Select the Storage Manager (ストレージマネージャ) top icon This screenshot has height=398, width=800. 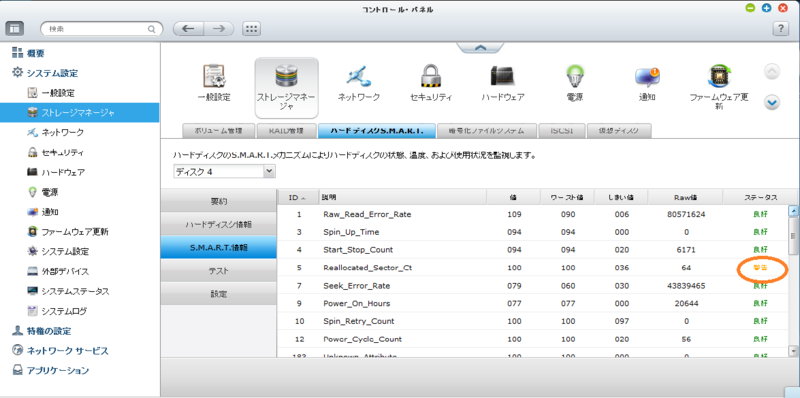[x=286, y=87]
